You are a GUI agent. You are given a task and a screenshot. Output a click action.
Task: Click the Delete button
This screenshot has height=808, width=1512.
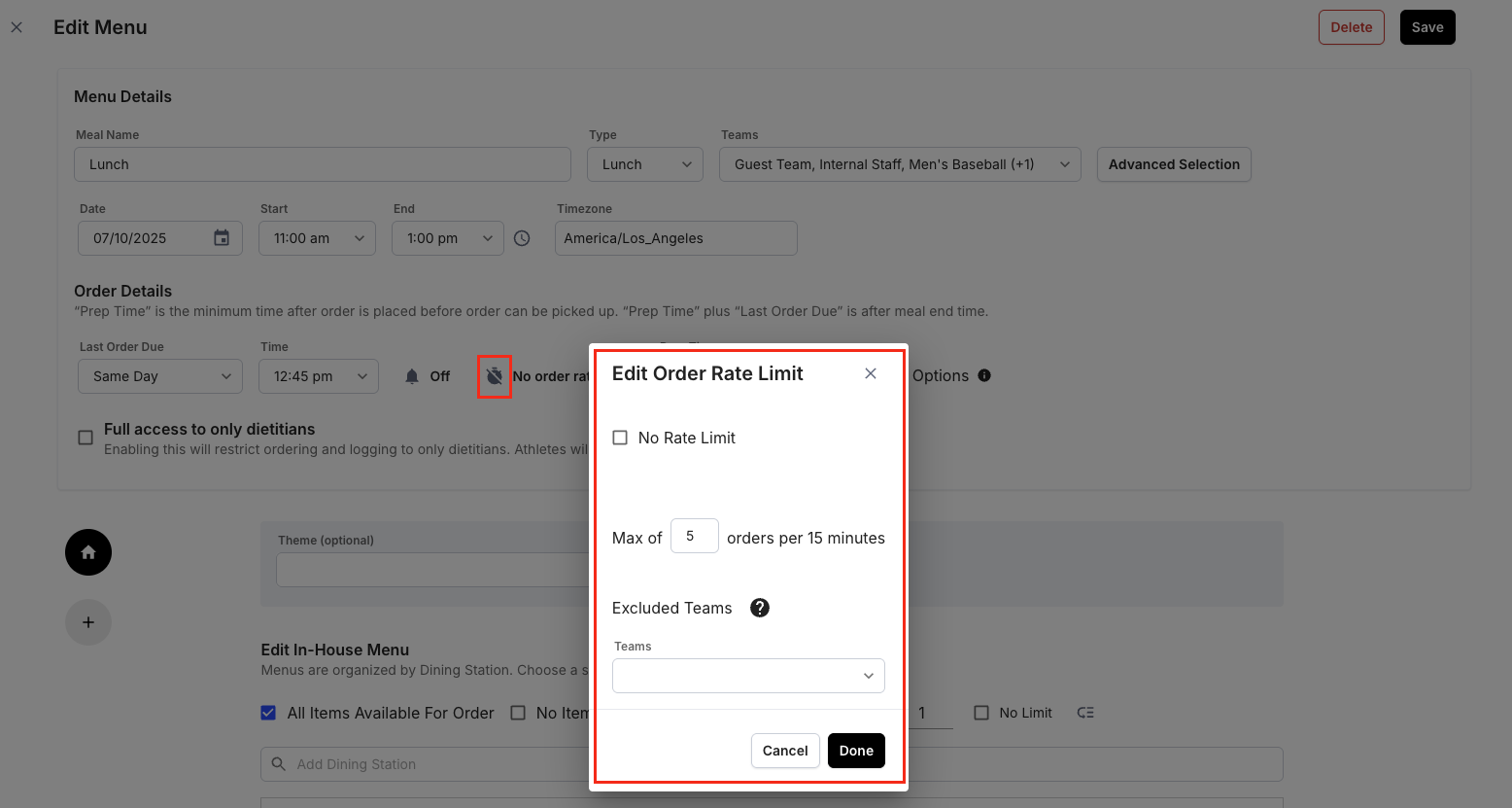(x=1352, y=27)
